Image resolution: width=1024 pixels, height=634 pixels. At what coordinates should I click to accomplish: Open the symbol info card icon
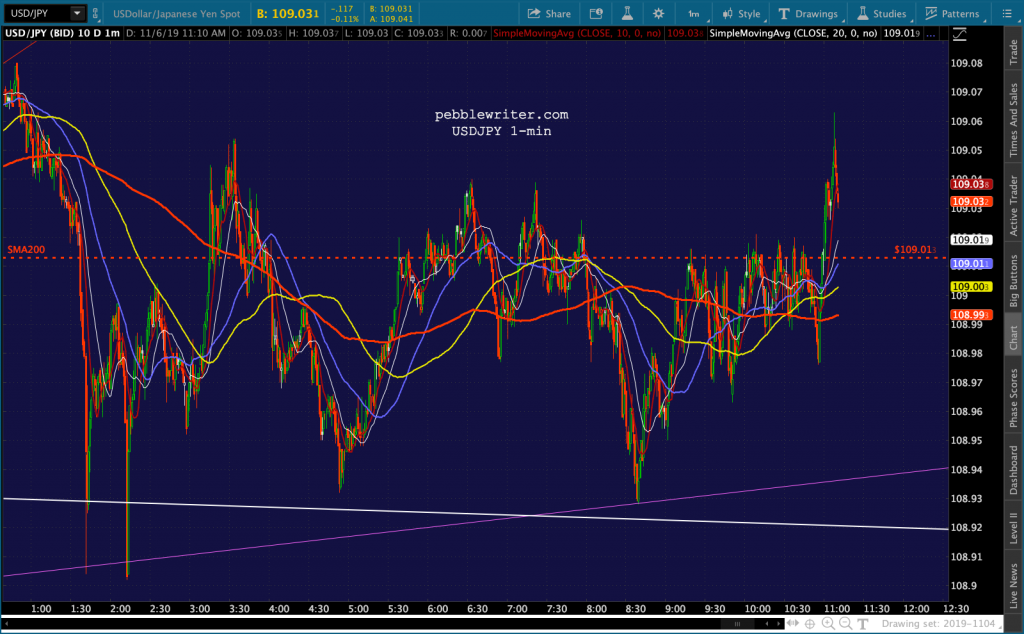pyautogui.click(x=596, y=13)
